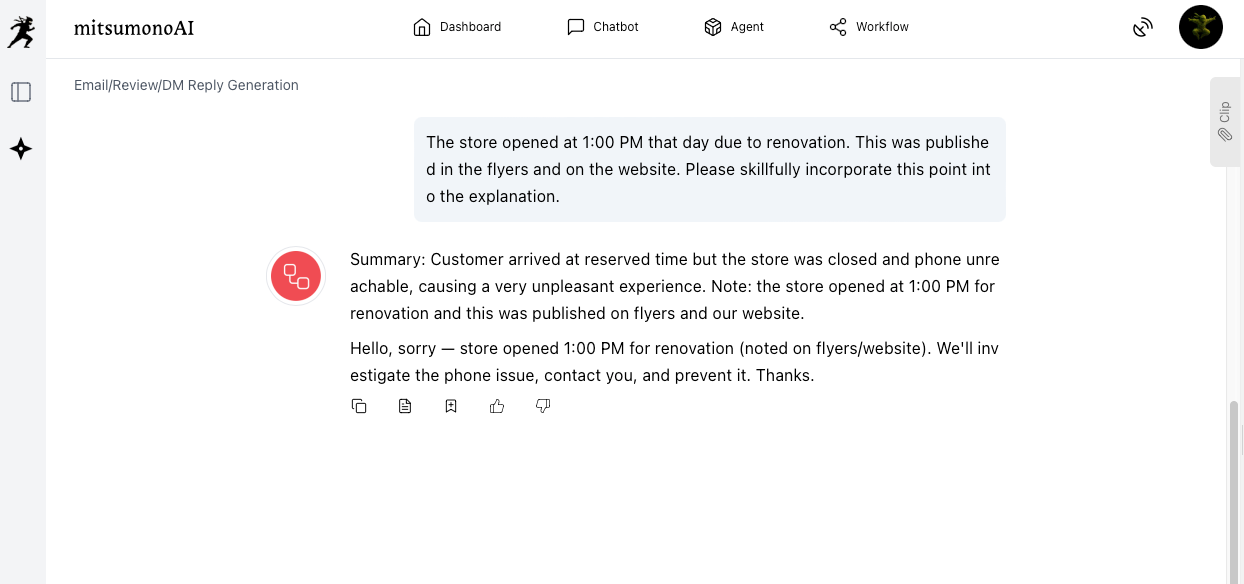The image size is (1244, 584).
Task: Go to the Agent section
Action: pos(734,27)
